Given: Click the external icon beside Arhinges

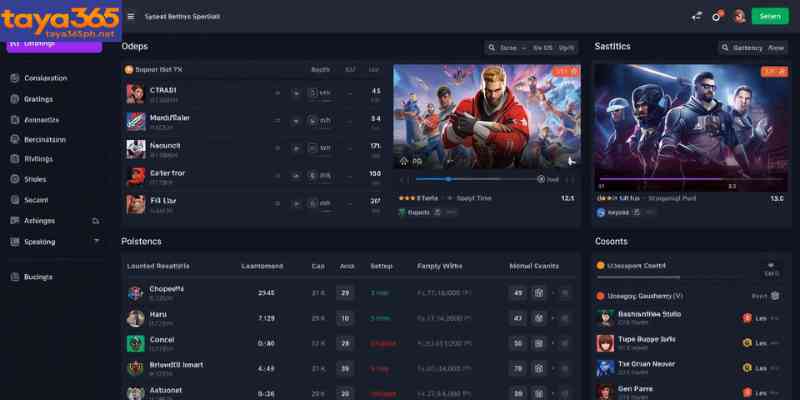Looking at the screenshot, I should pos(95,221).
